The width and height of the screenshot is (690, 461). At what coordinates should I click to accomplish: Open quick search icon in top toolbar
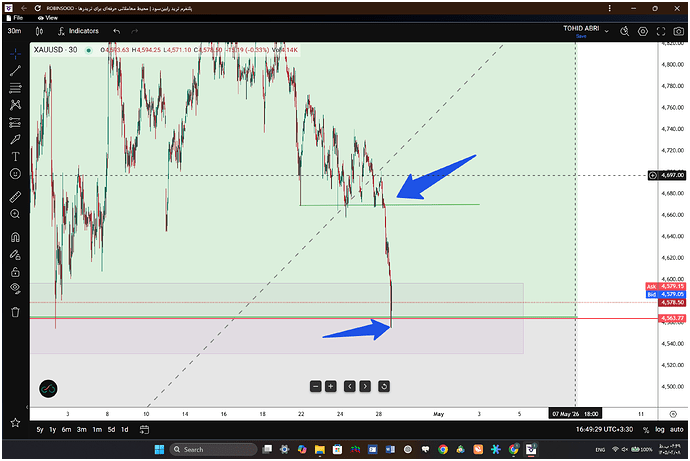tap(624, 31)
